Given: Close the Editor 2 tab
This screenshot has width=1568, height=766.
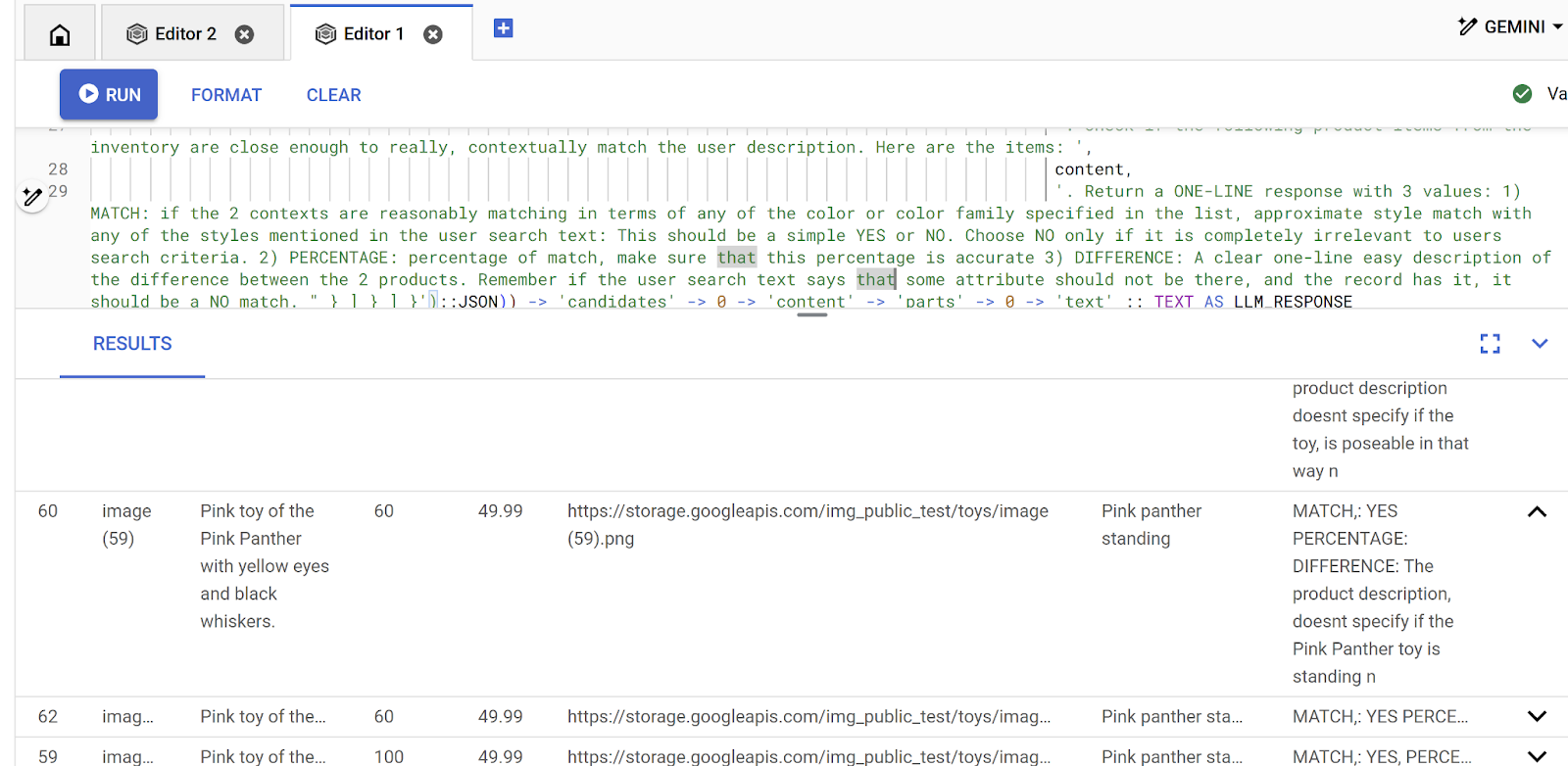Looking at the screenshot, I should point(244,34).
